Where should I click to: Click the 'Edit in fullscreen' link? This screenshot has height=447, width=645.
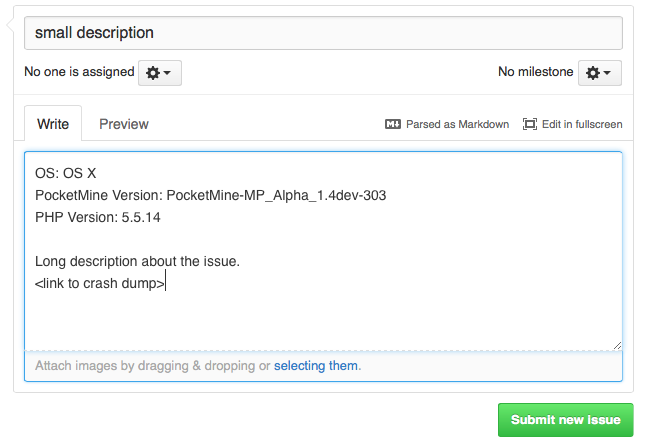582,124
